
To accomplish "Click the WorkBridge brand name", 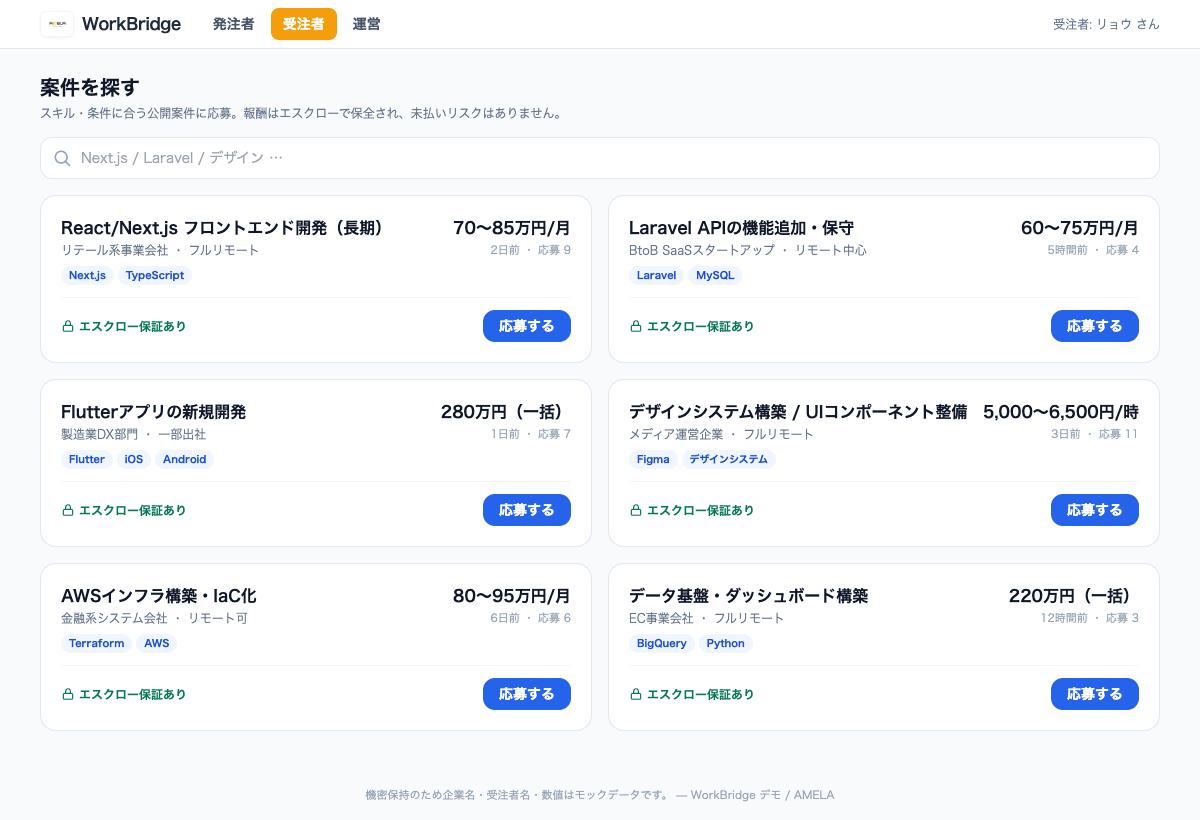I will pos(131,24).
